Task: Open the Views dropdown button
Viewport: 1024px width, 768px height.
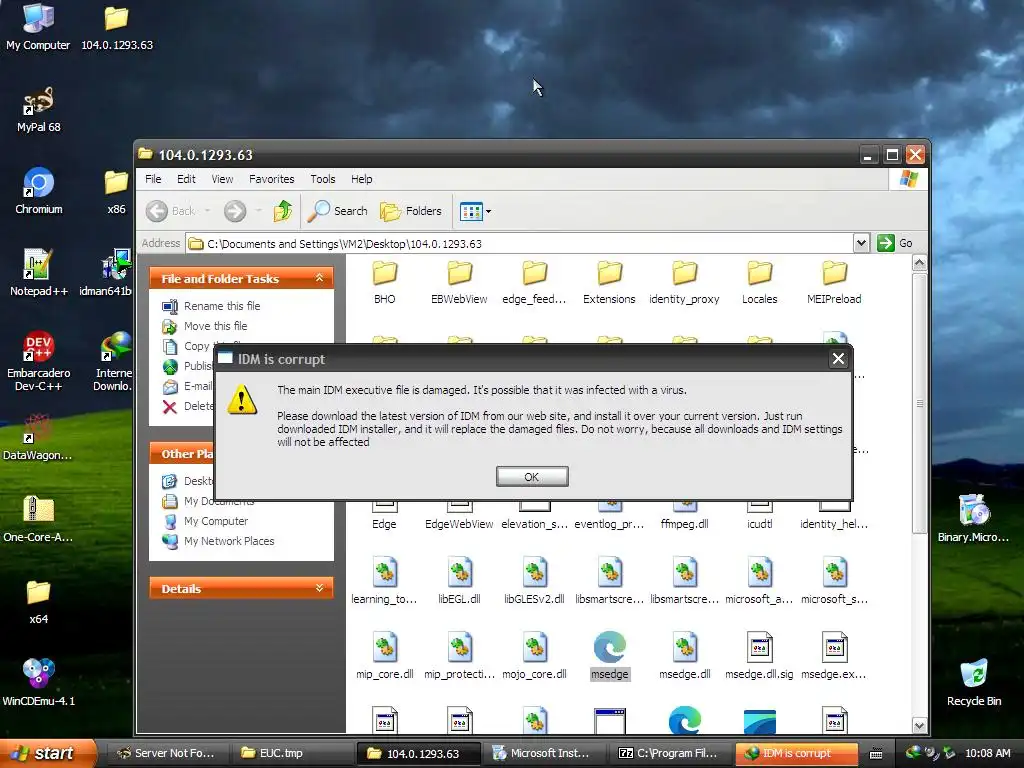Action: tap(475, 211)
